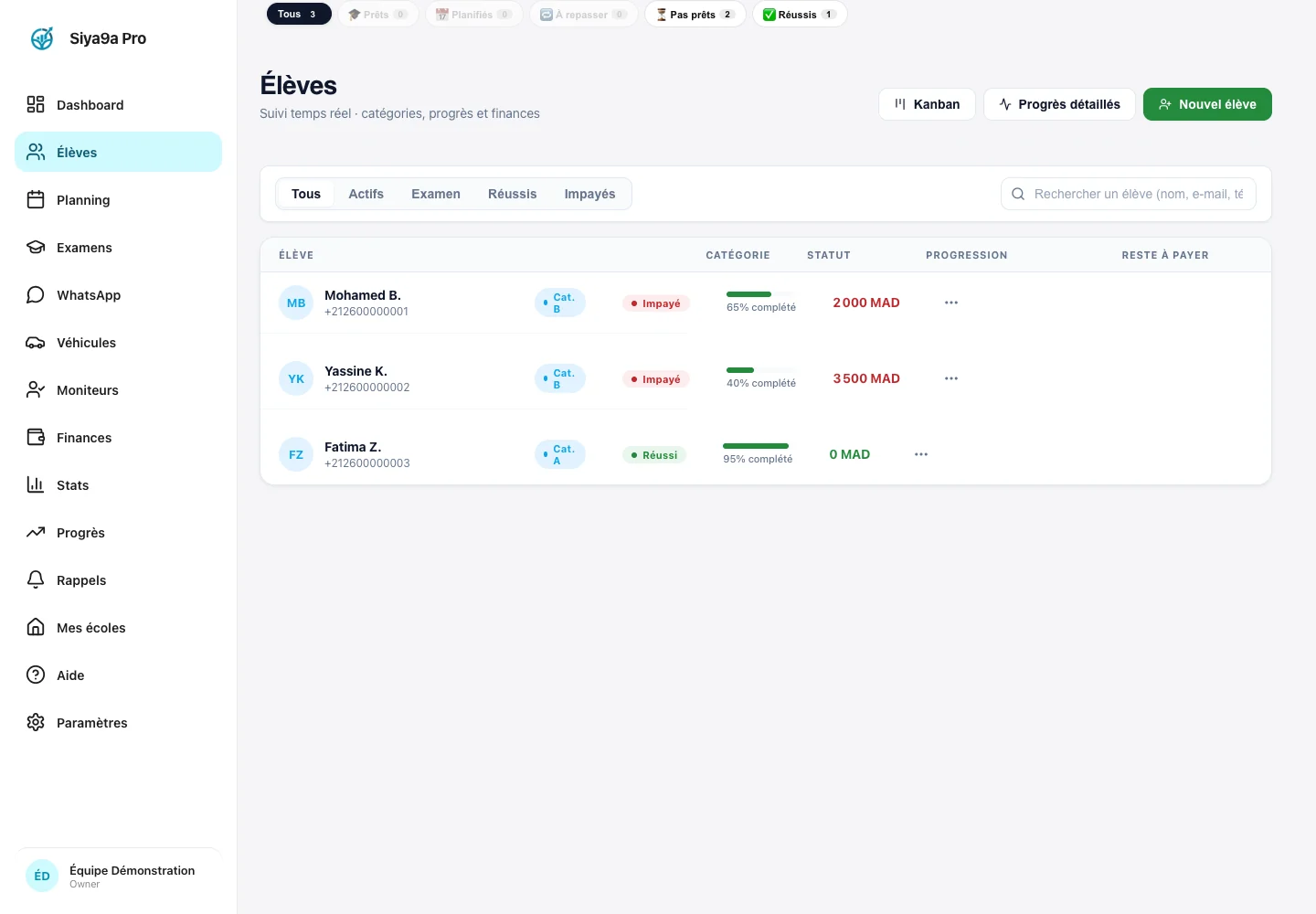Click the Nouvel élève button

point(1207,104)
